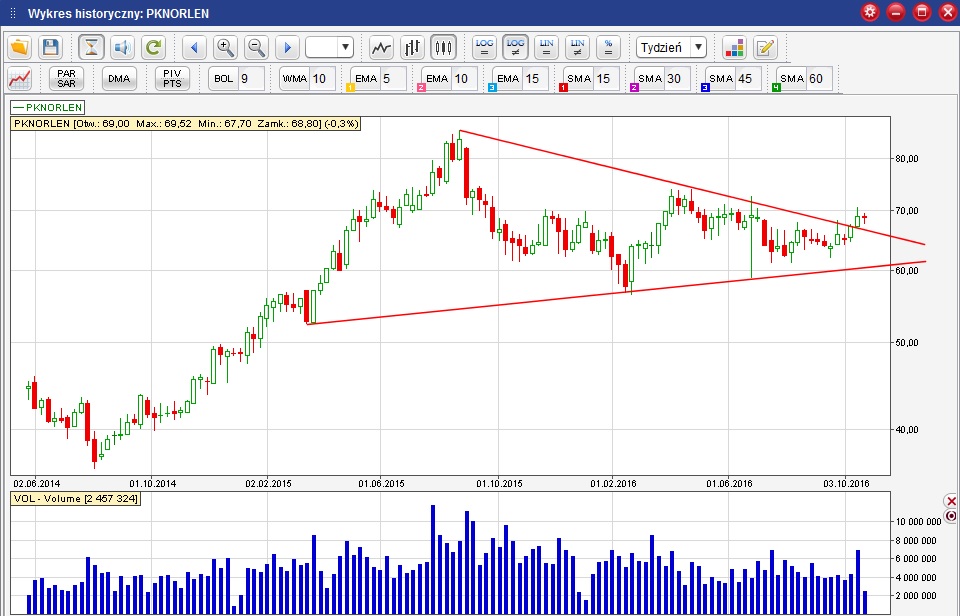This screenshot has height=616, width=960.
Task: Click the refresh arrow icon
Action: pyautogui.click(x=153, y=47)
